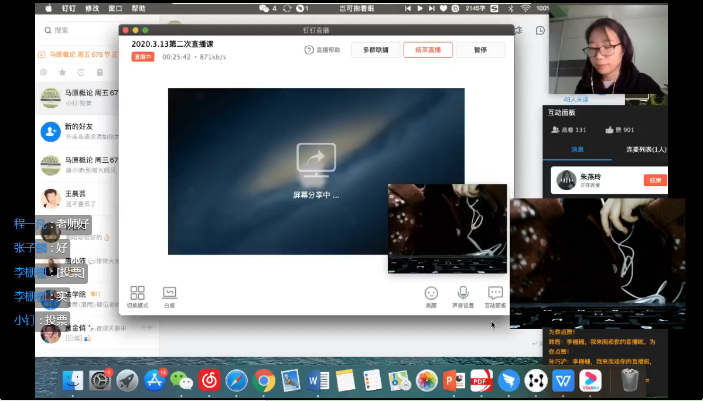
Task: Click the 屏幕分享中 screen share preview
Action: tap(316, 171)
